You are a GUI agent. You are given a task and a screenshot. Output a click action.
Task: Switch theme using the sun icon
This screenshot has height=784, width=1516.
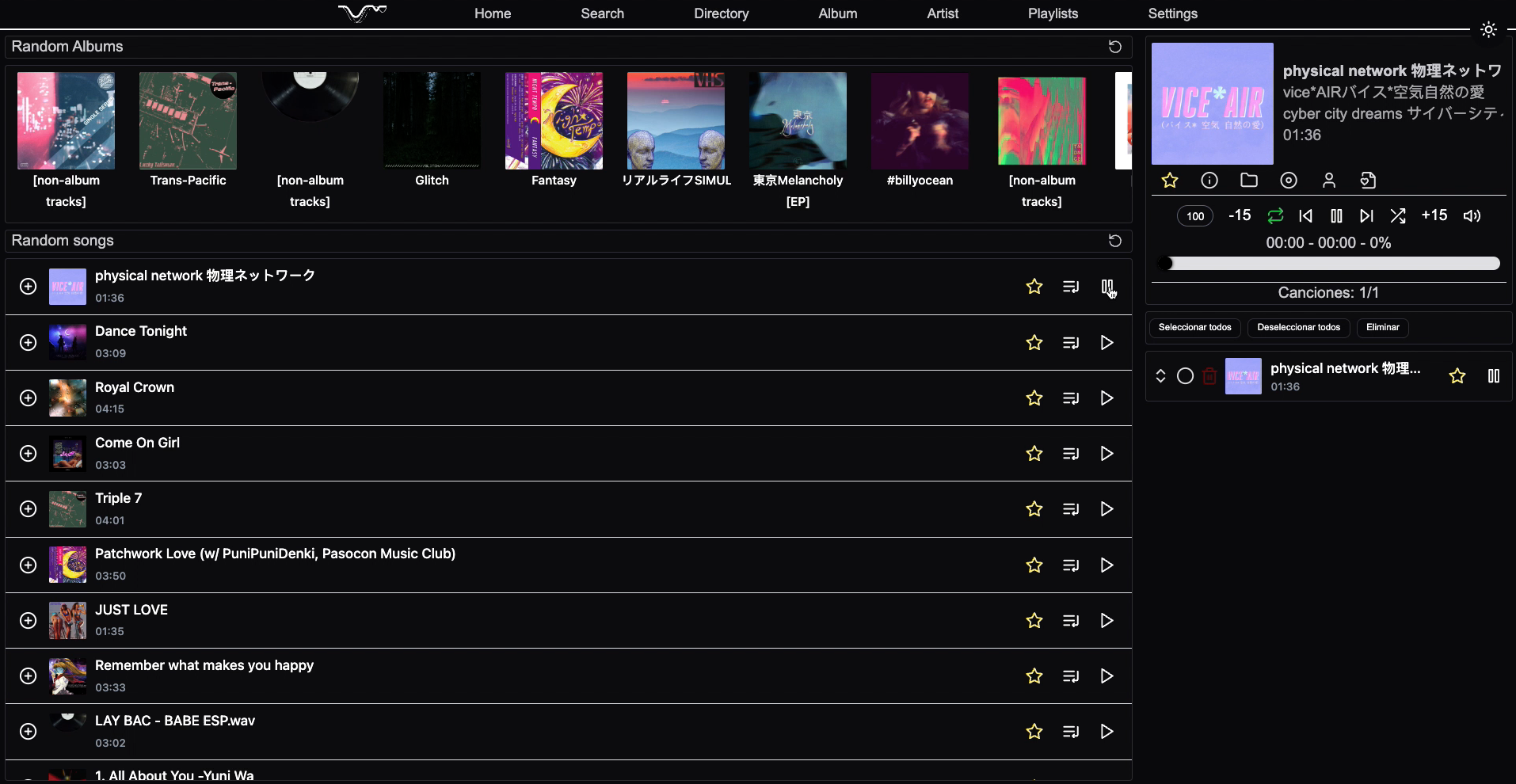tap(1488, 30)
